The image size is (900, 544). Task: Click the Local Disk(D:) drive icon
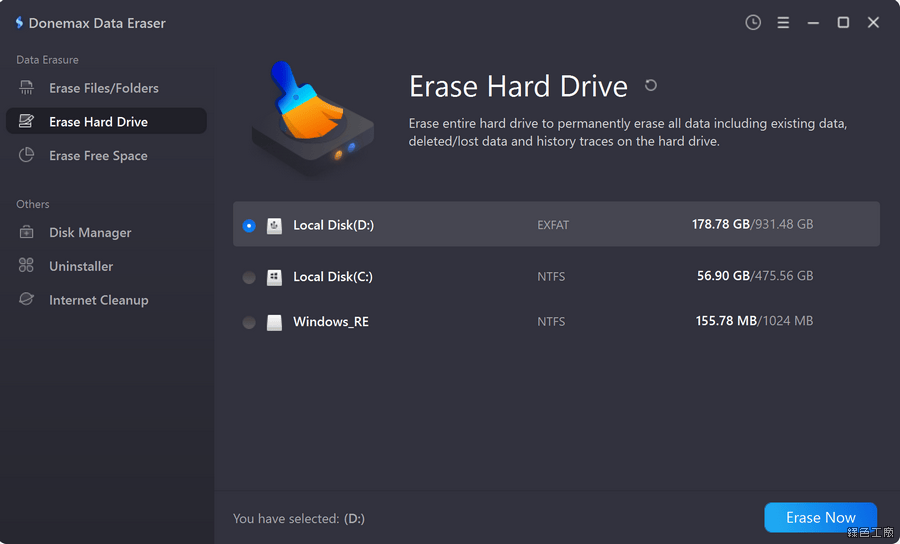[x=274, y=226]
